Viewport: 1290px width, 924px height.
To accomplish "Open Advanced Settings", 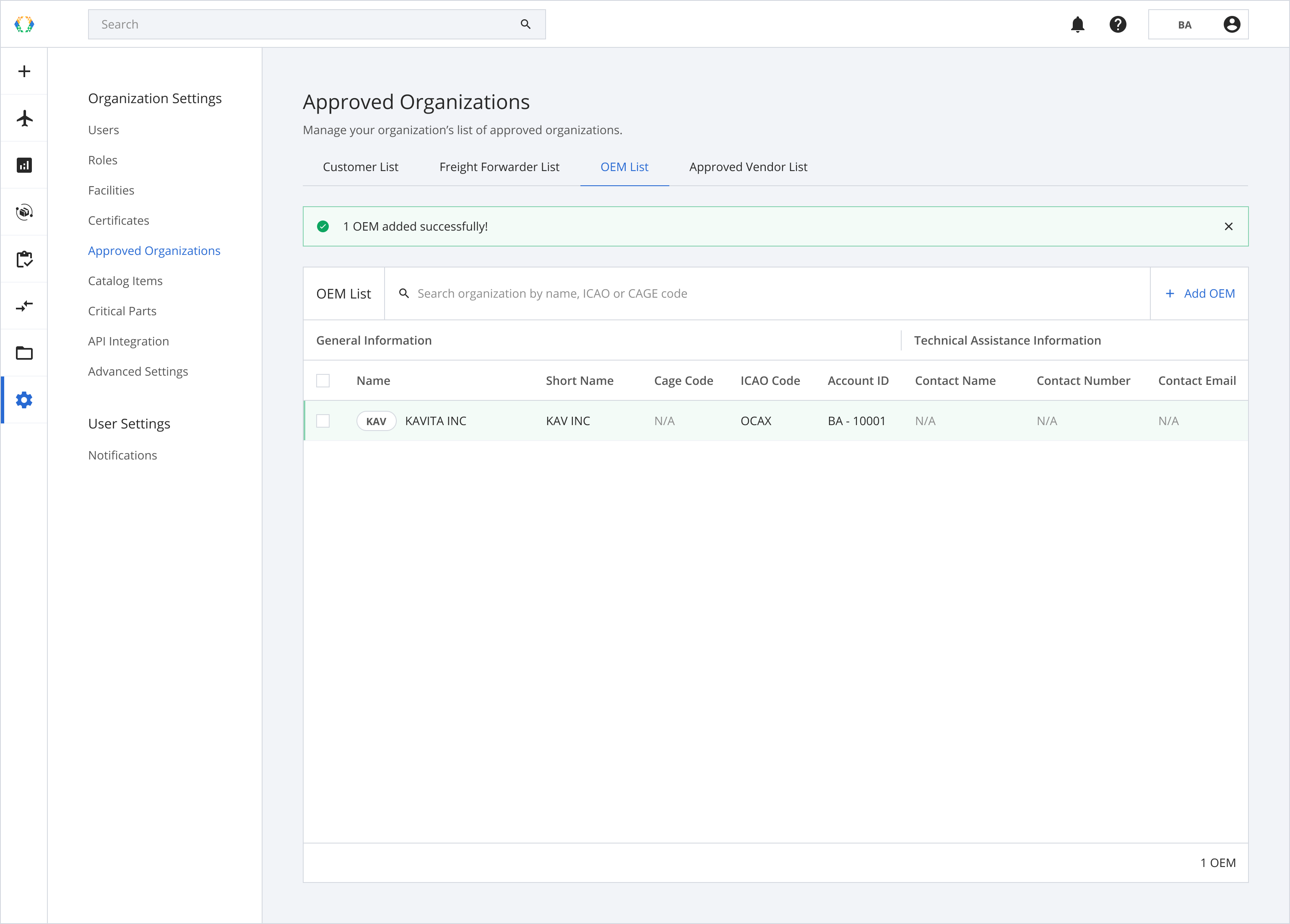I will tap(138, 371).
